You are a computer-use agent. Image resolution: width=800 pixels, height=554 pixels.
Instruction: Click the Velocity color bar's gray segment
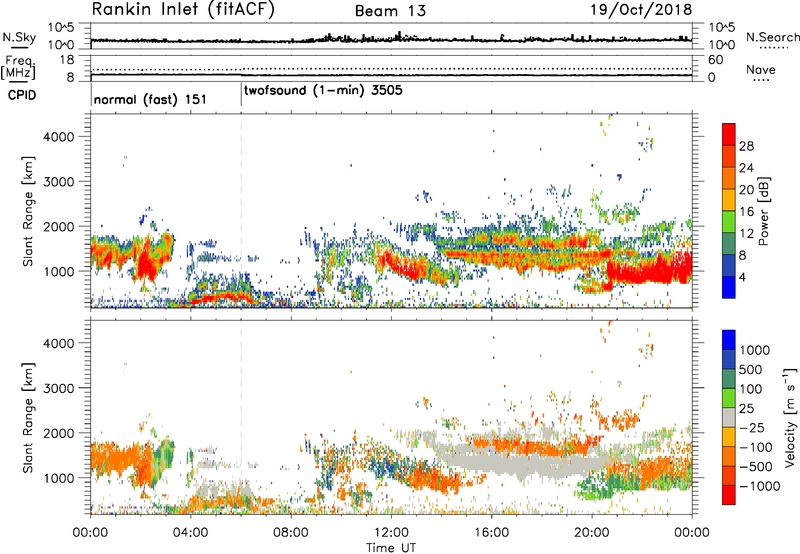click(729, 417)
